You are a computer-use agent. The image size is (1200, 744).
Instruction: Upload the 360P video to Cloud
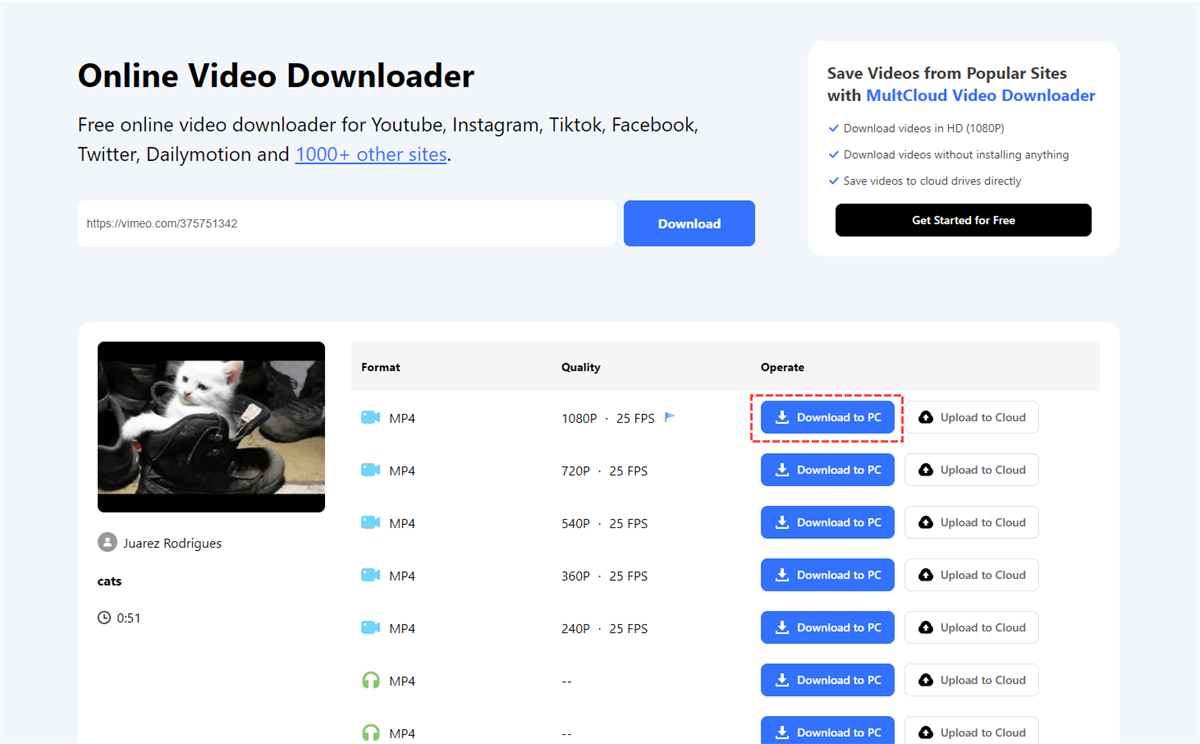972,575
